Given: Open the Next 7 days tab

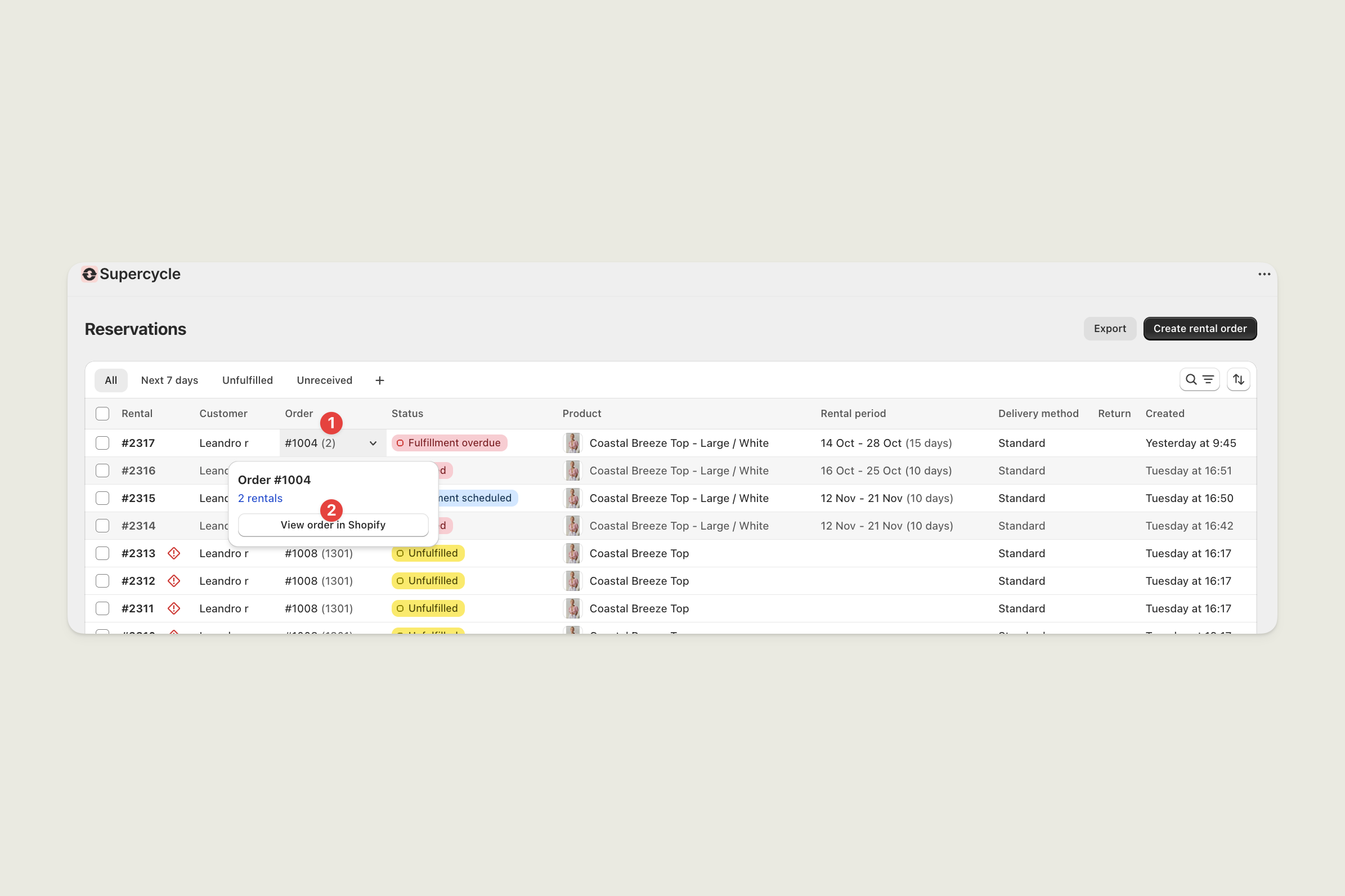Looking at the screenshot, I should [x=169, y=380].
